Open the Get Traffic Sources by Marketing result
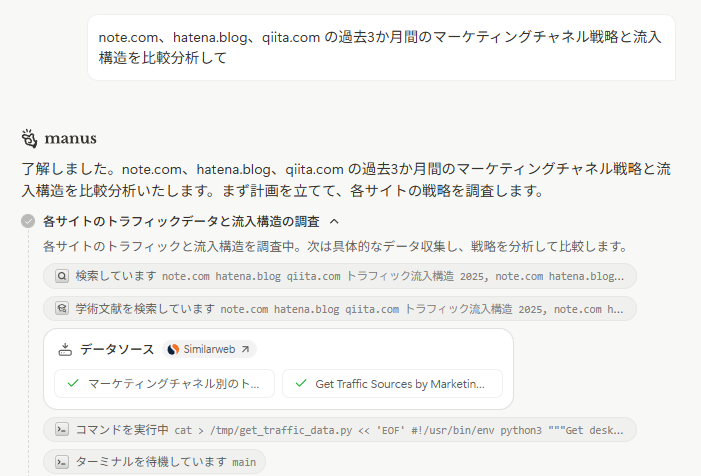Viewport: 701px width, 476px height. coord(392,383)
